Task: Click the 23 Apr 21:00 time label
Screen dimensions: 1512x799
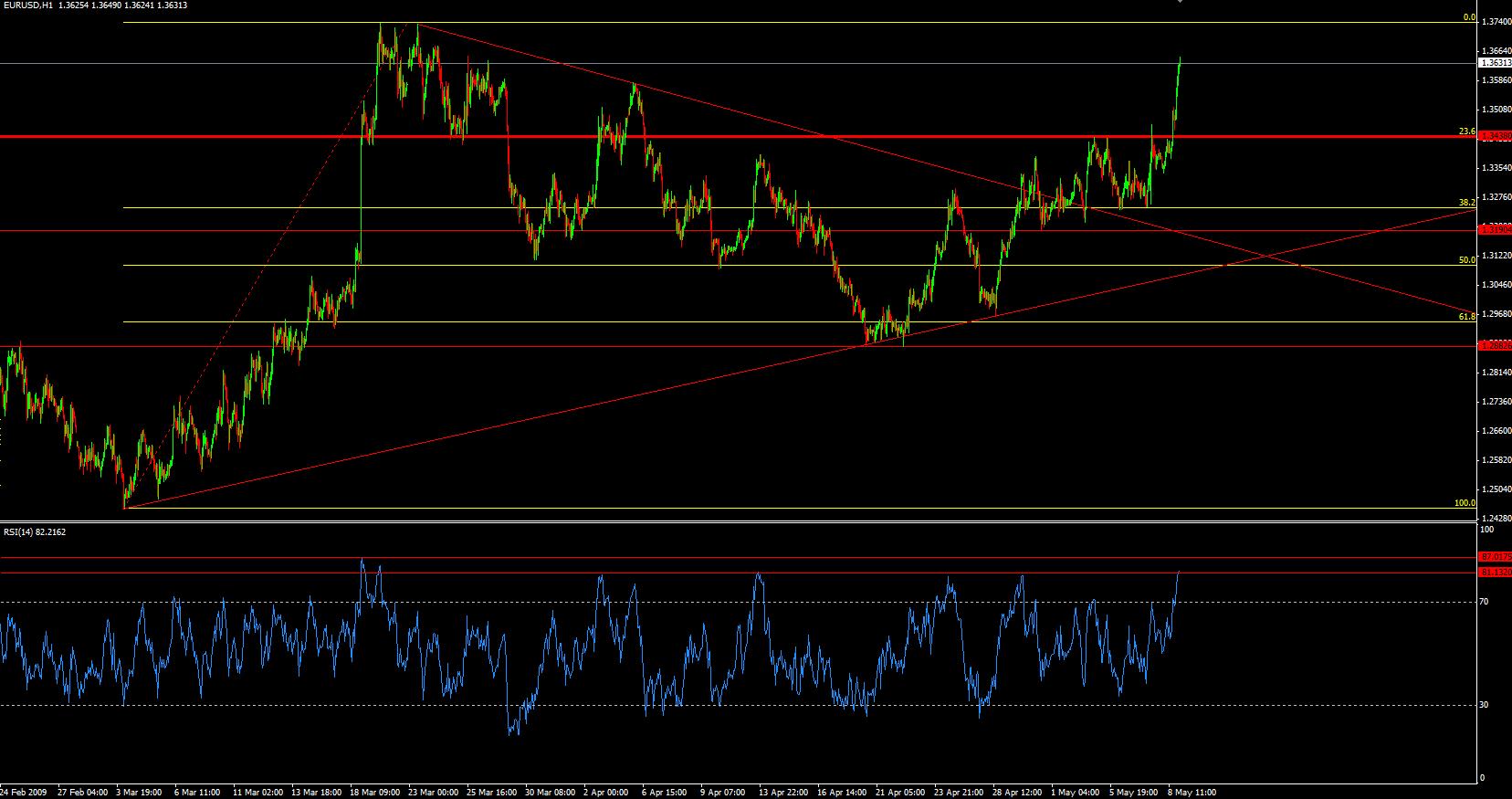Action: (959, 793)
